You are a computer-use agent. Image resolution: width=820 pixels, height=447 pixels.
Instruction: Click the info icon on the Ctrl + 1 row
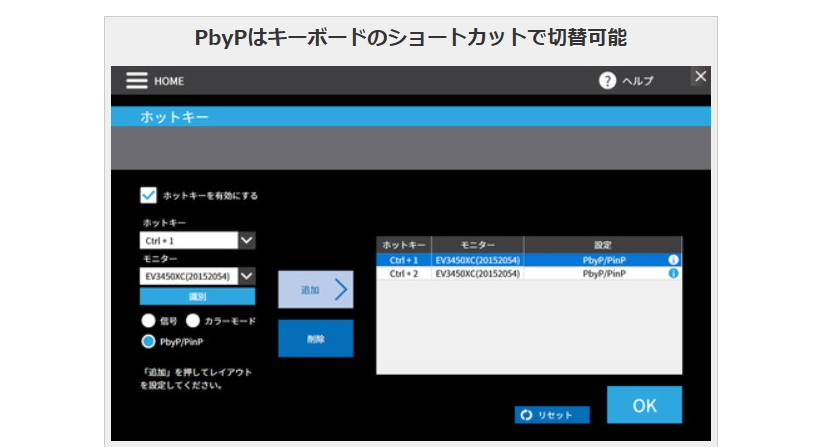[x=674, y=259]
